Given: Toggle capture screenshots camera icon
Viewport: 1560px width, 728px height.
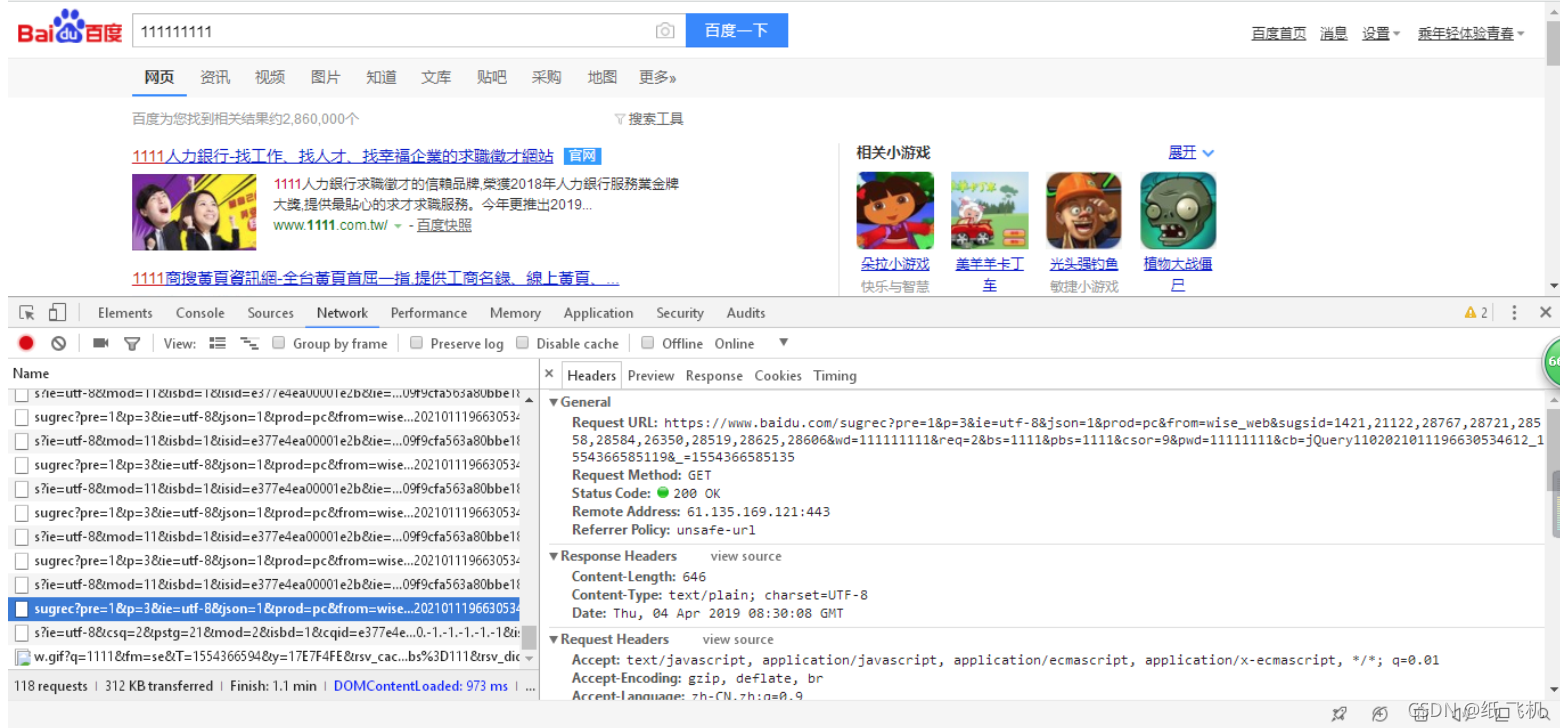Looking at the screenshot, I should point(100,343).
